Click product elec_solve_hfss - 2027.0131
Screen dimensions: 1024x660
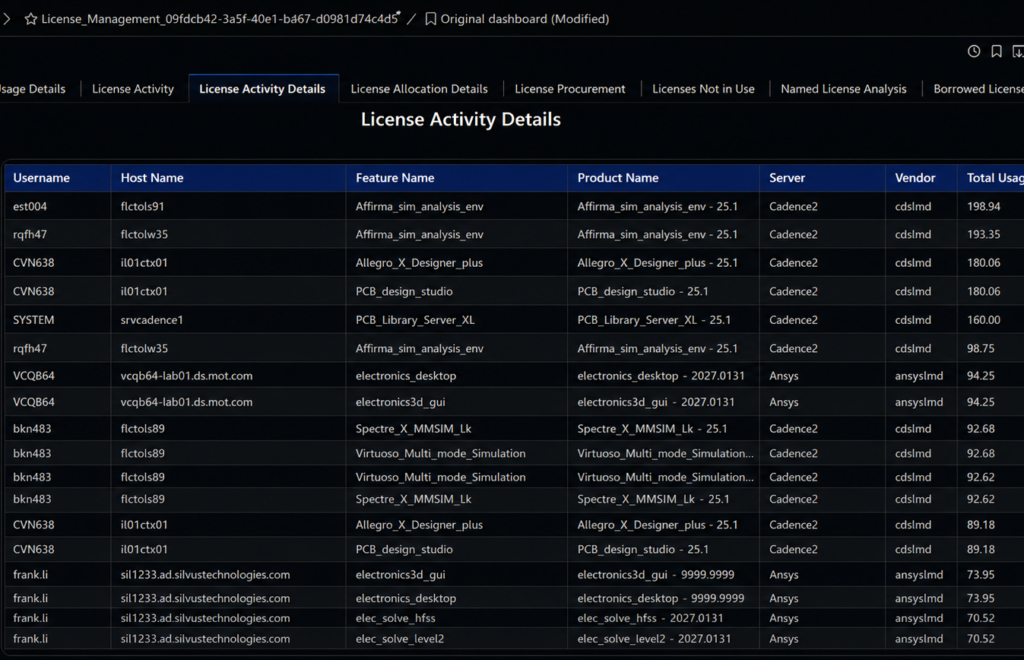point(650,618)
